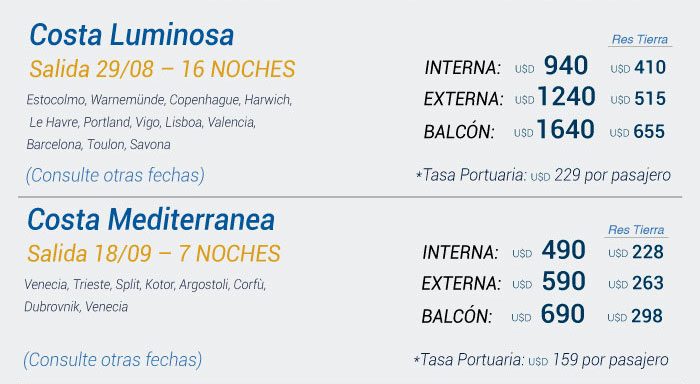Viewport: 700px width, 384px height.
Task: Select Salida 18/09 – 7 NOCHES text
Action: click(x=154, y=253)
